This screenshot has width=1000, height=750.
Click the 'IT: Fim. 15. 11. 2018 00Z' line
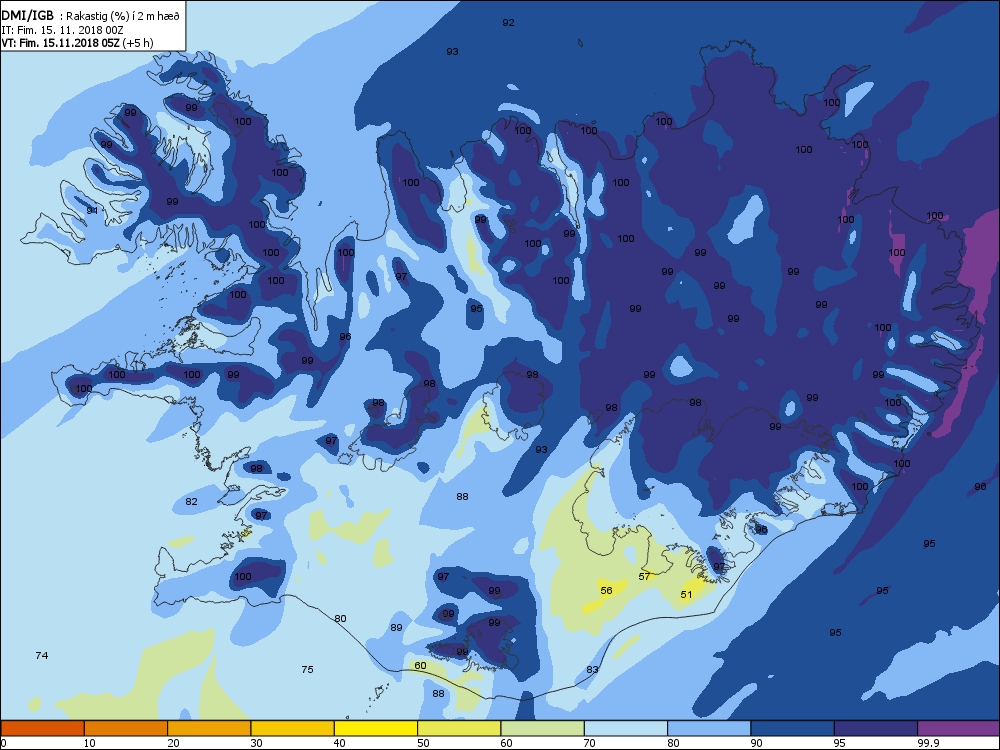(x=62, y=30)
